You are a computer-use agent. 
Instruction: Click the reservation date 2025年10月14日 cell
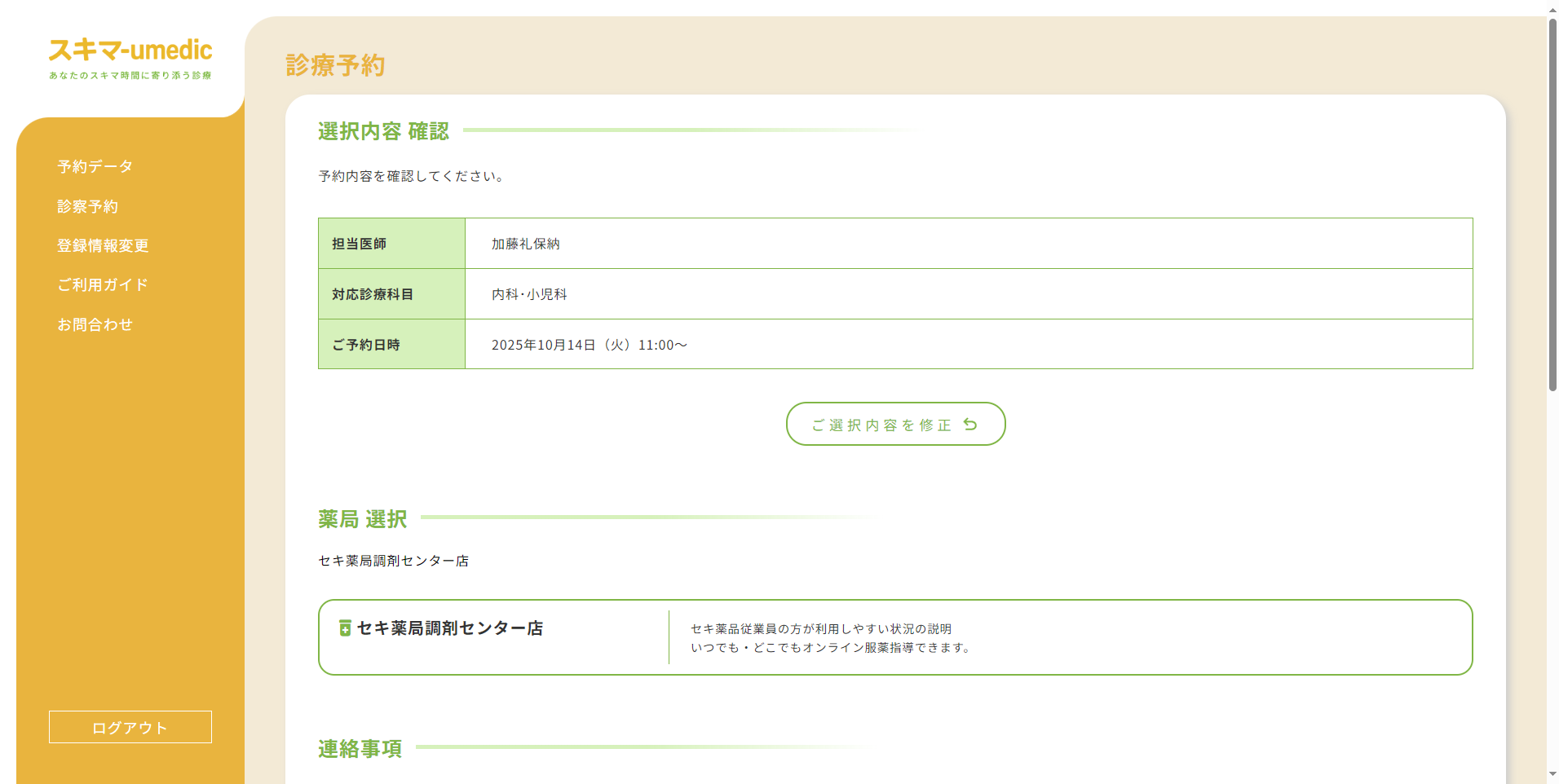589,345
